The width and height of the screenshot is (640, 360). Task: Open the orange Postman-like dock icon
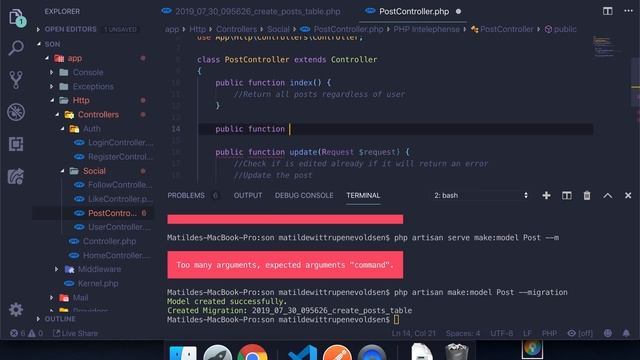click(x=337, y=353)
